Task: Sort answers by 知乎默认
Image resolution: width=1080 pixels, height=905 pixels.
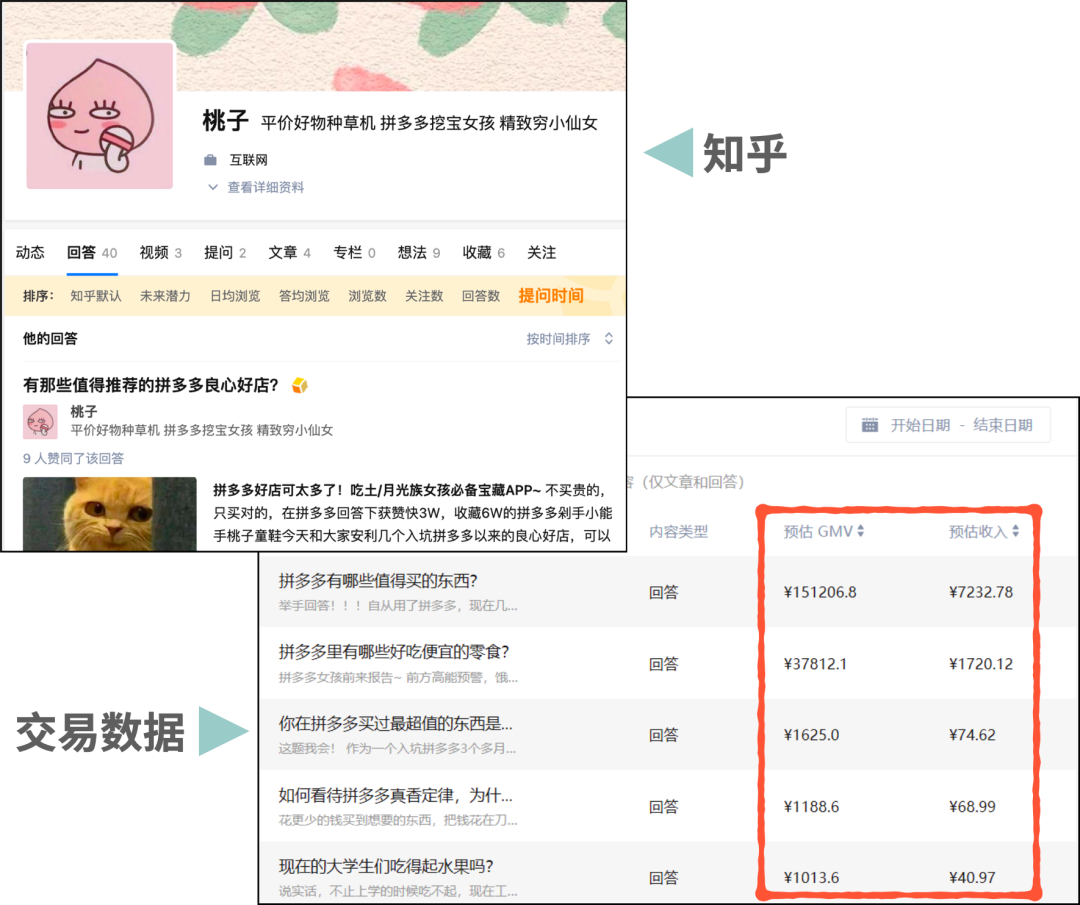Action: 96,296
